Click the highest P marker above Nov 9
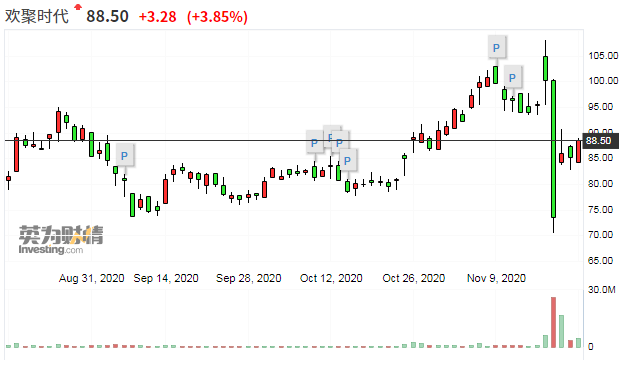 tap(496, 48)
